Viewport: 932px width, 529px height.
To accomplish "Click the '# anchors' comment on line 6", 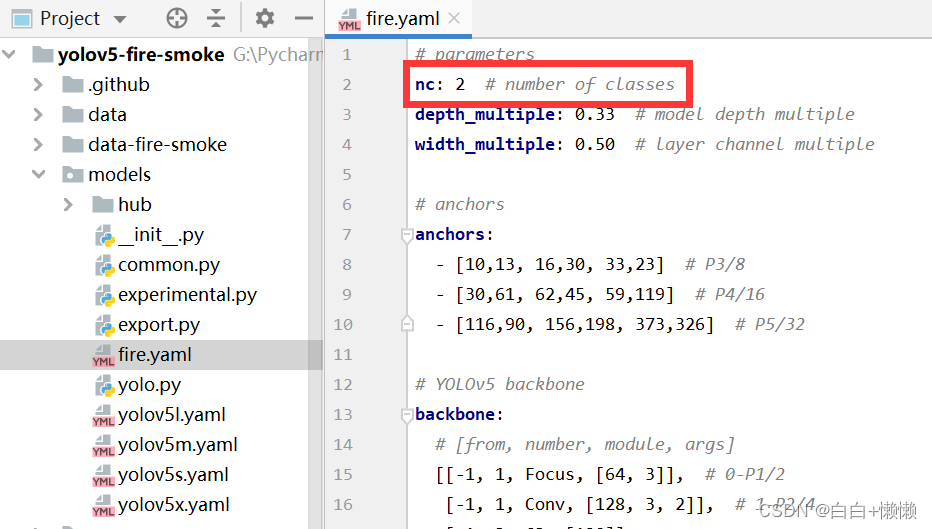I will coord(459,204).
